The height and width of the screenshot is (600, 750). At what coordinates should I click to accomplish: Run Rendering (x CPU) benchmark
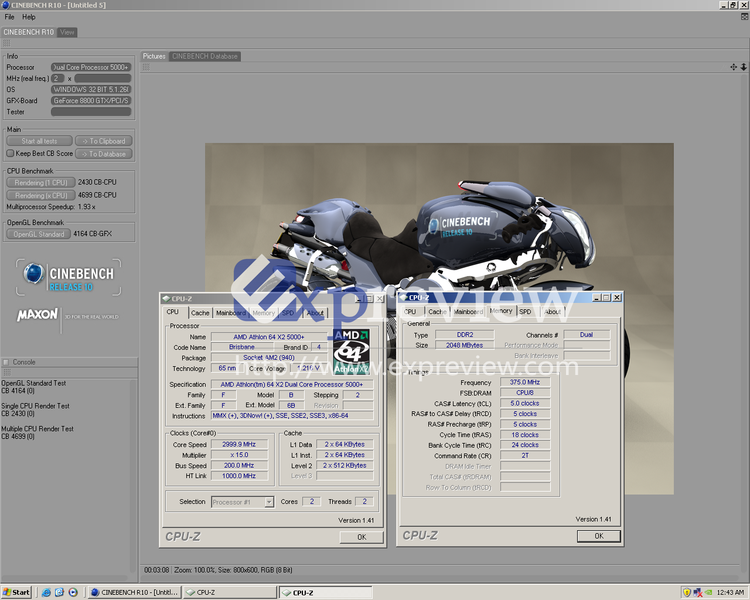[41, 195]
